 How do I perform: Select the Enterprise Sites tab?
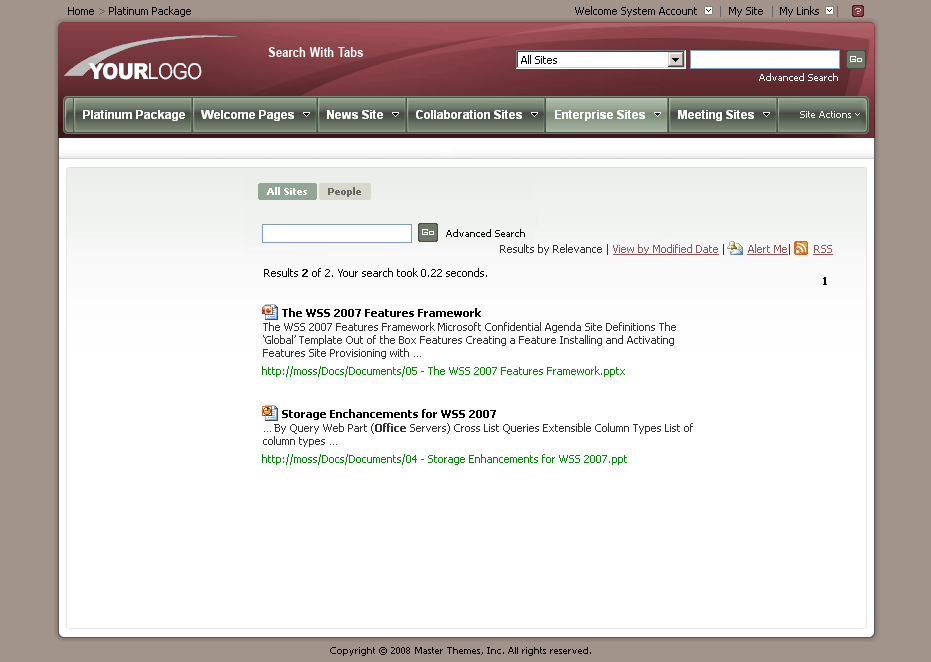[x=599, y=114]
